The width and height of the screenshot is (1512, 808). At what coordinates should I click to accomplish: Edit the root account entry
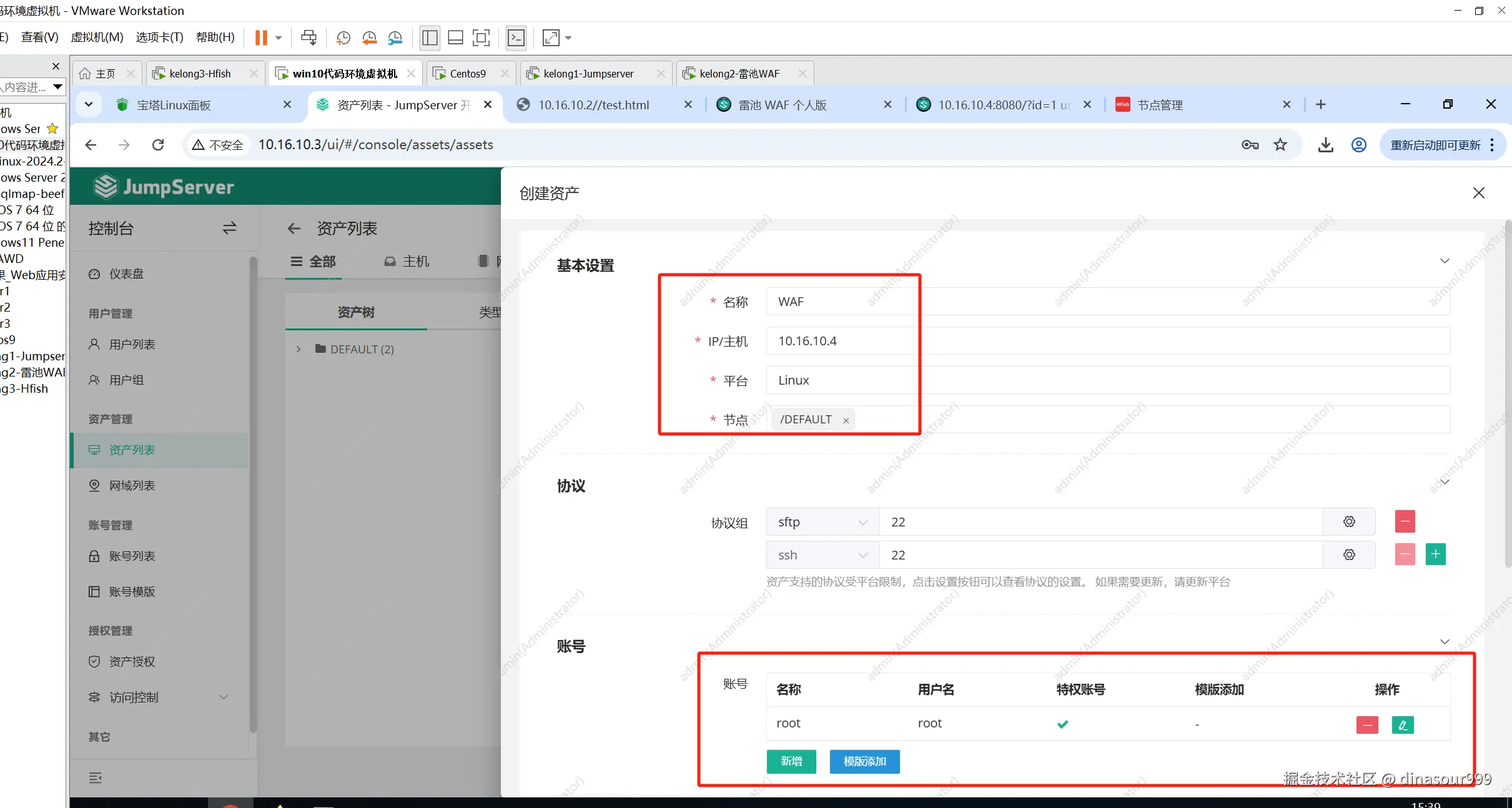point(1402,724)
